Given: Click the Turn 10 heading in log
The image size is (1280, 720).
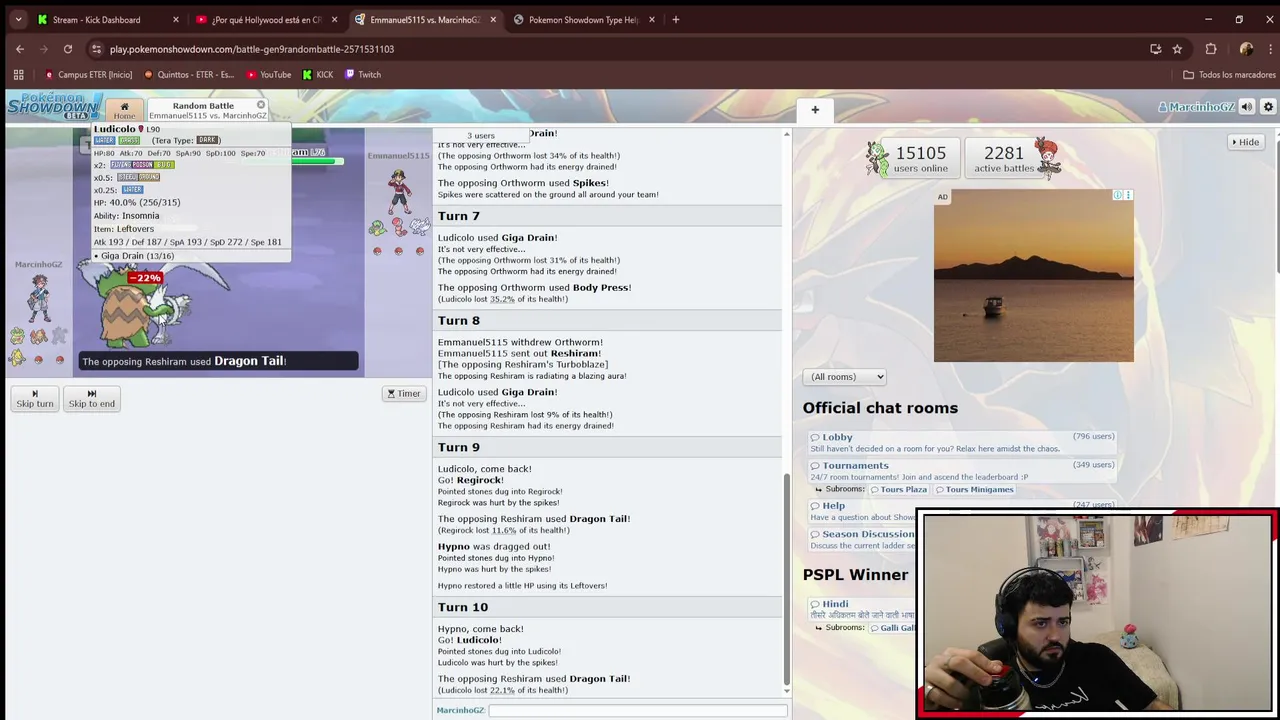Looking at the screenshot, I should click(463, 607).
